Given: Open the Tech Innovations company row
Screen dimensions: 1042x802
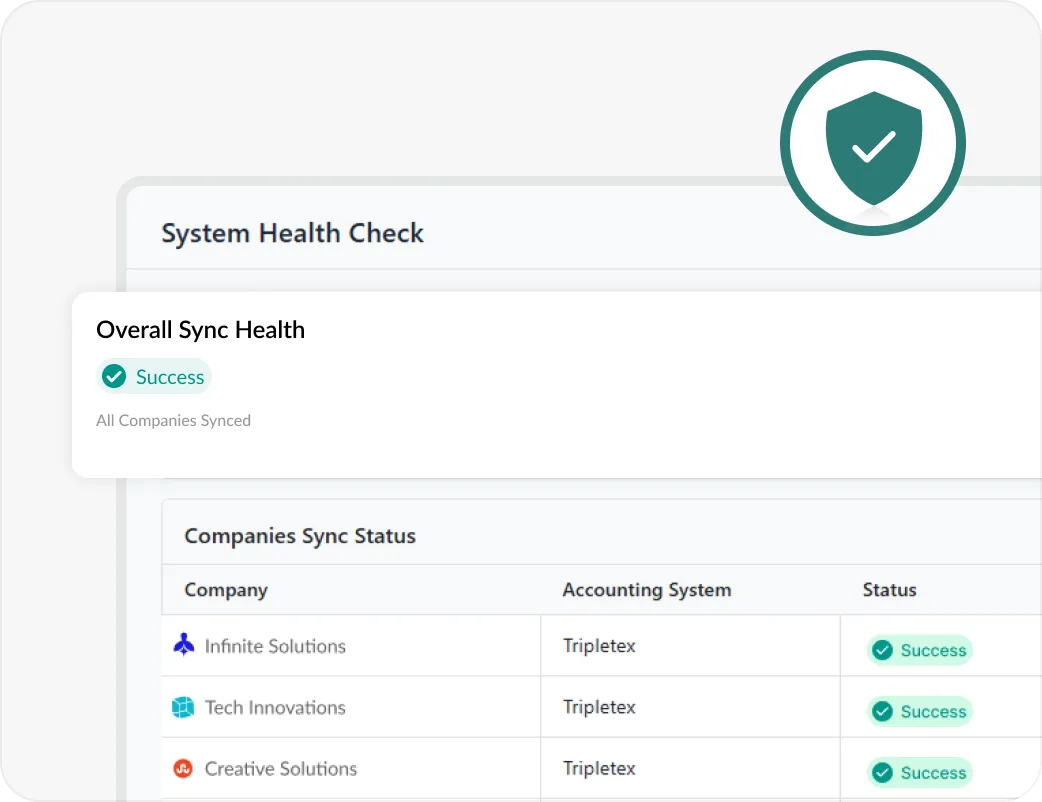Looking at the screenshot, I should (x=601, y=707).
